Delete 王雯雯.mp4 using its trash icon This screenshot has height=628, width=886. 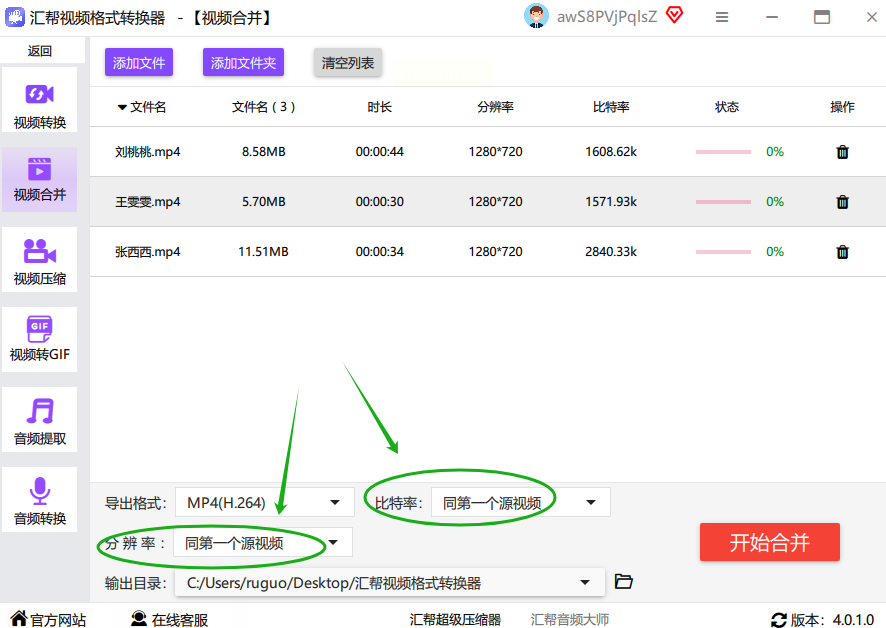[842, 202]
